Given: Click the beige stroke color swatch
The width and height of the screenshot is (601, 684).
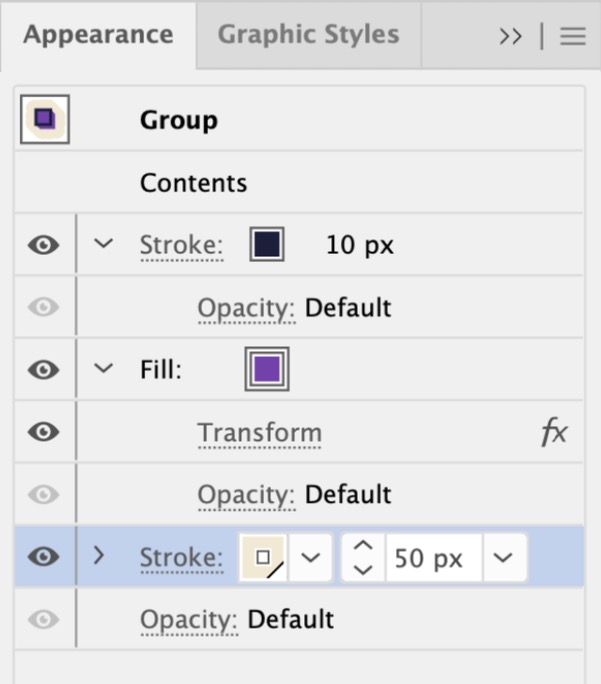Looking at the screenshot, I should [263, 557].
